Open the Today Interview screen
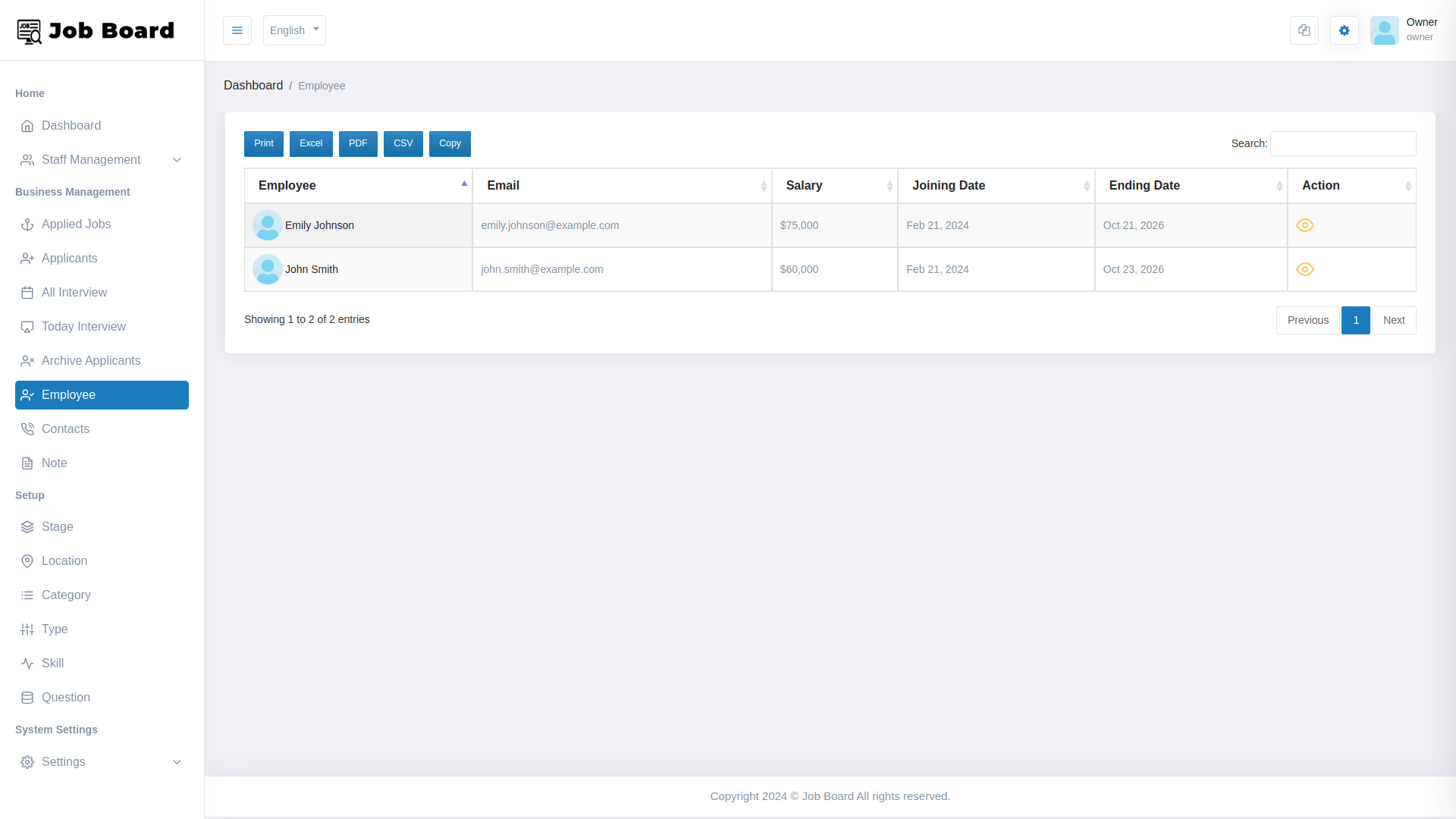 pos(83,326)
